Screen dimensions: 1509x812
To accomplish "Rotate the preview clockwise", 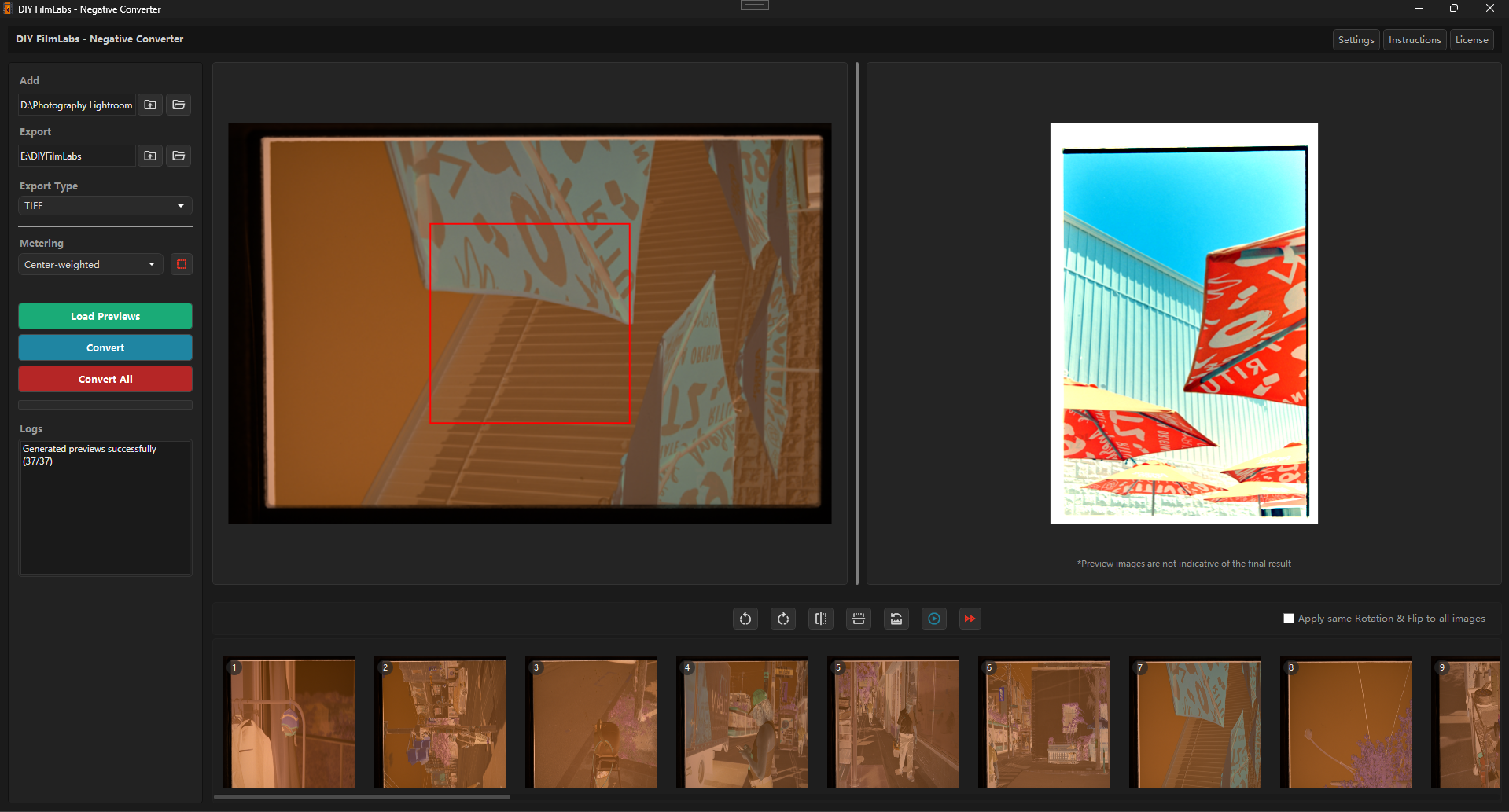I will 782,619.
